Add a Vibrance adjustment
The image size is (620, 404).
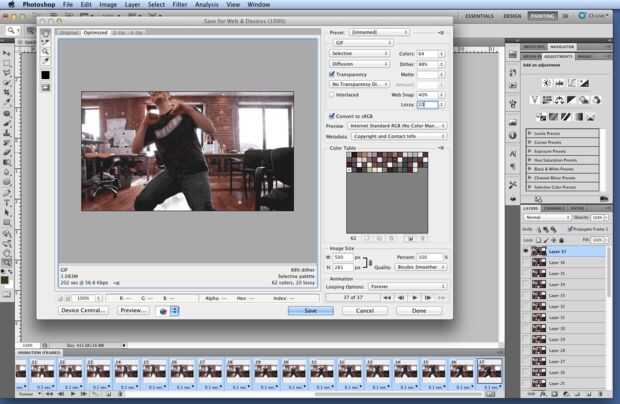click(x=535, y=100)
